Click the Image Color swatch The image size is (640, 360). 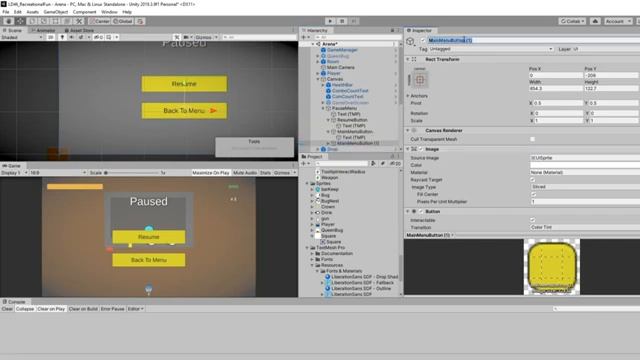click(x=584, y=165)
